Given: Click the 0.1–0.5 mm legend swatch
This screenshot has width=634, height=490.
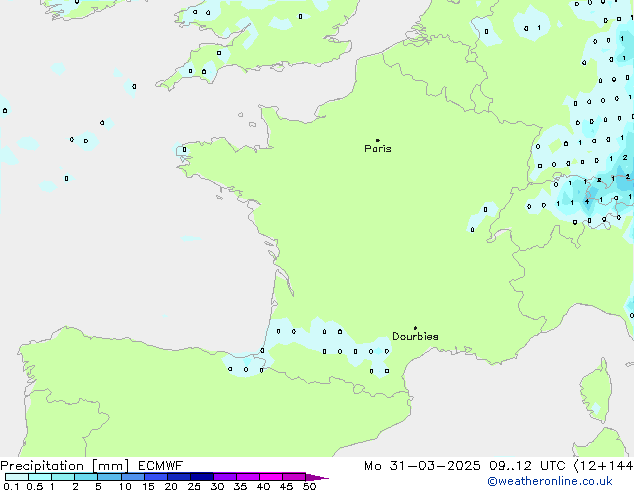Looking at the screenshot, I should 17,477.
